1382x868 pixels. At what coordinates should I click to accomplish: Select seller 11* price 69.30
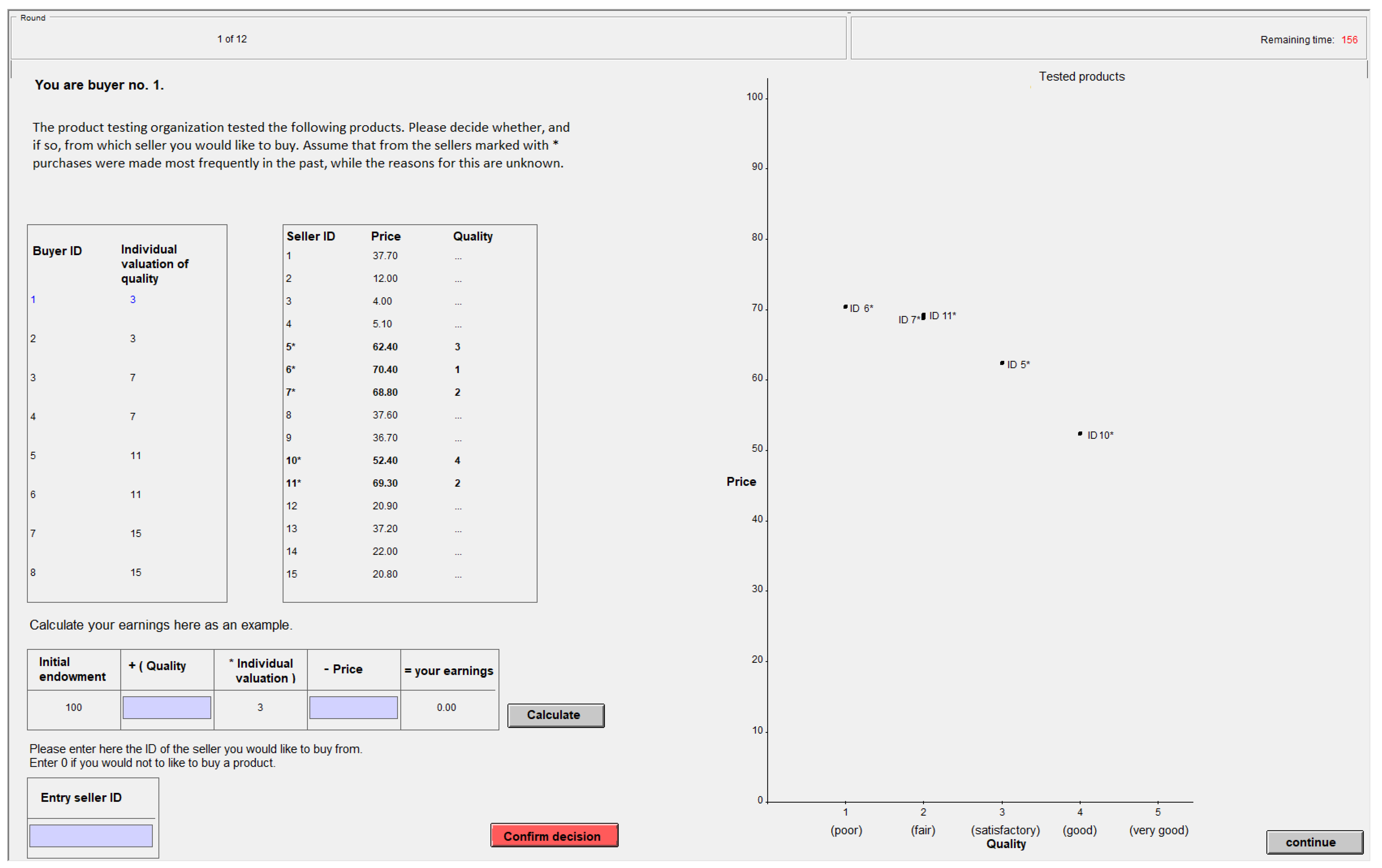pyautogui.click(x=385, y=483)
